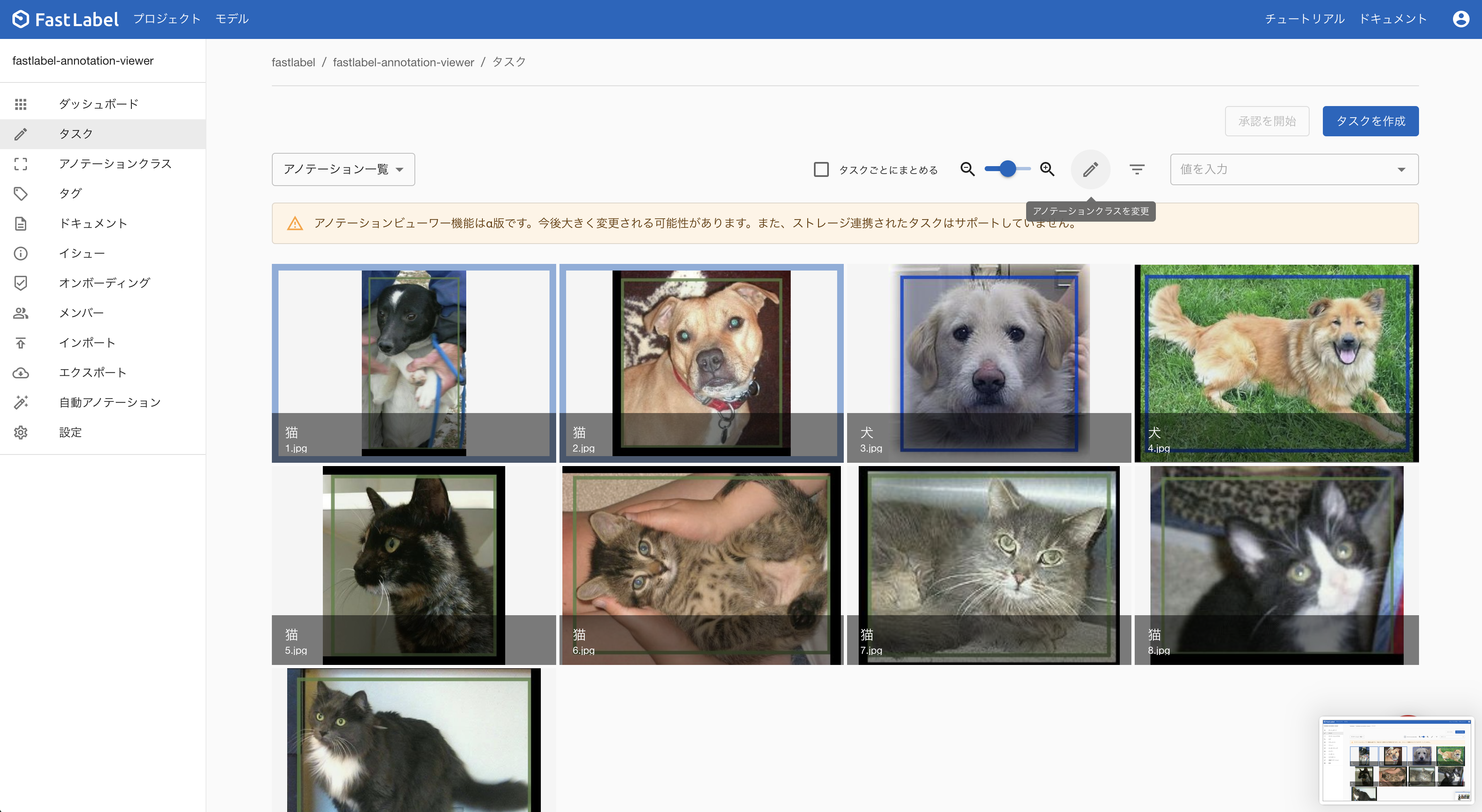Click the タスクを作成 button
Image resolution: width=1482 pixels, height=812 pixels.
pyautogui.click(x=1370, y=121)
